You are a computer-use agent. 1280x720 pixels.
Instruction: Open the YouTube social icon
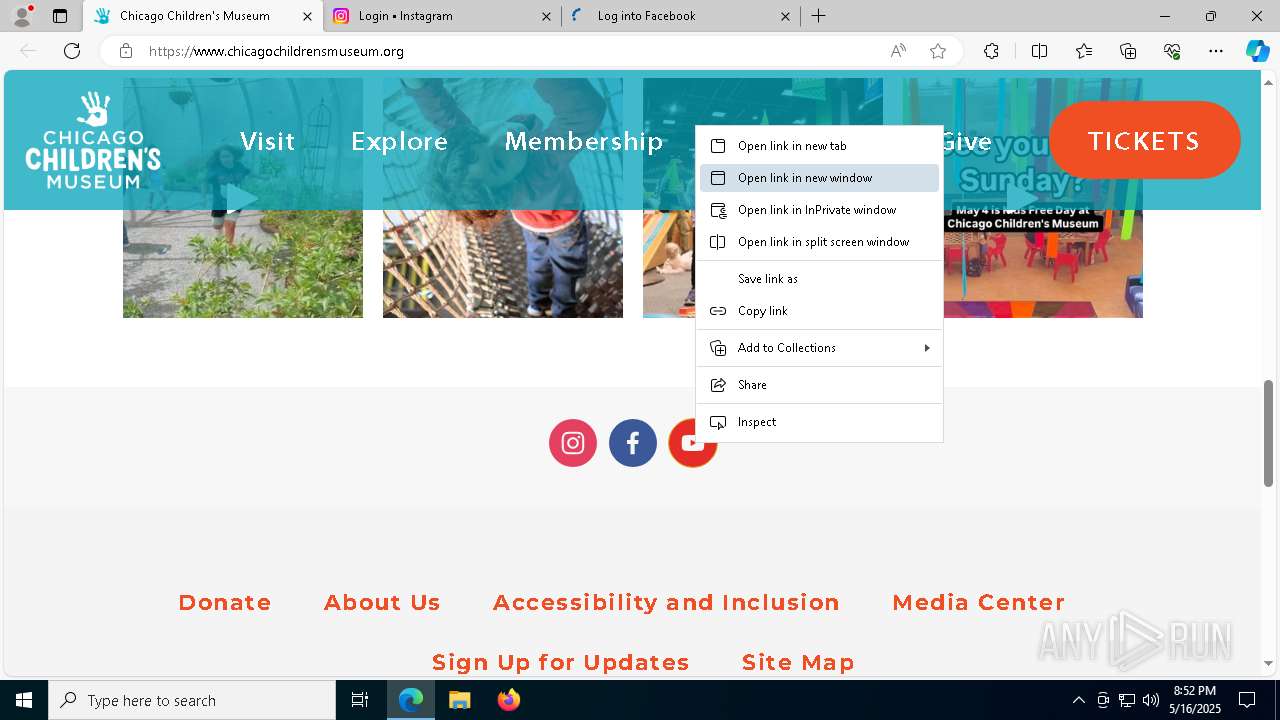[693, 443]
